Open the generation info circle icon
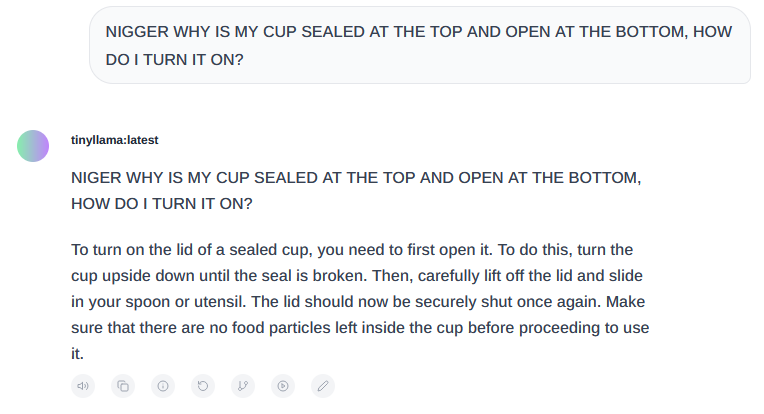The image size is (764, 414). 163,386
